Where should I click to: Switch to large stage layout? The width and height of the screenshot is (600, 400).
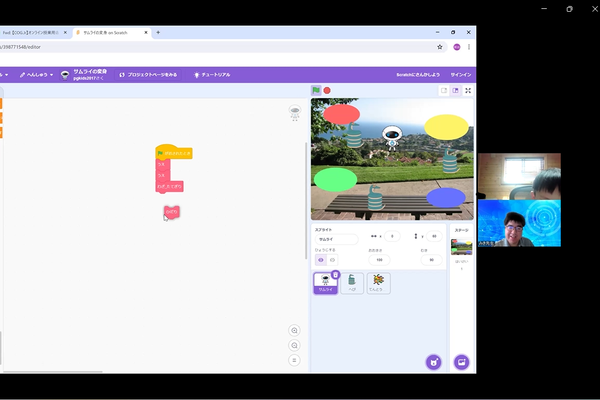[x=455, y=90]
